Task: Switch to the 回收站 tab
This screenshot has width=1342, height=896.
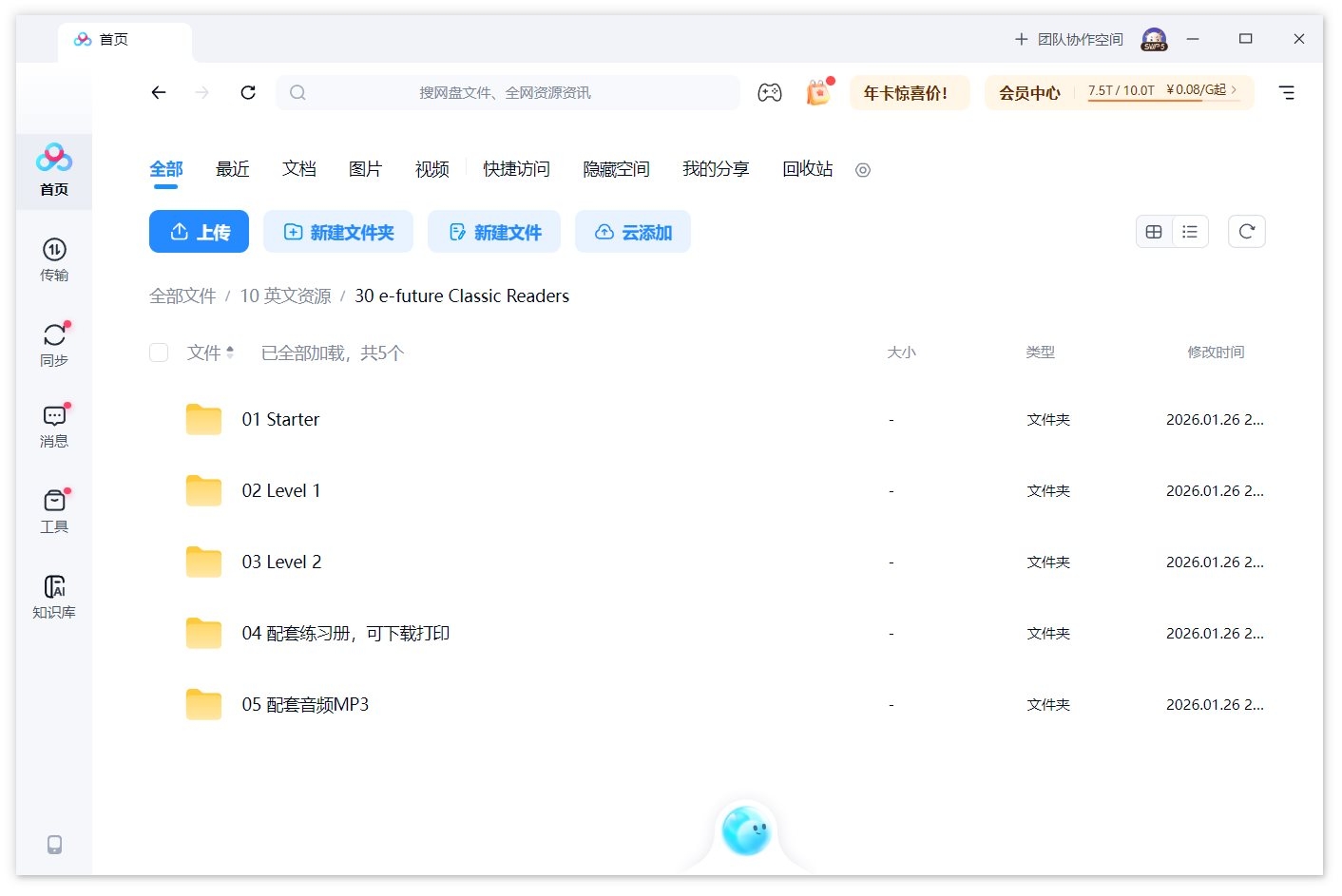Action: (806, 168)
